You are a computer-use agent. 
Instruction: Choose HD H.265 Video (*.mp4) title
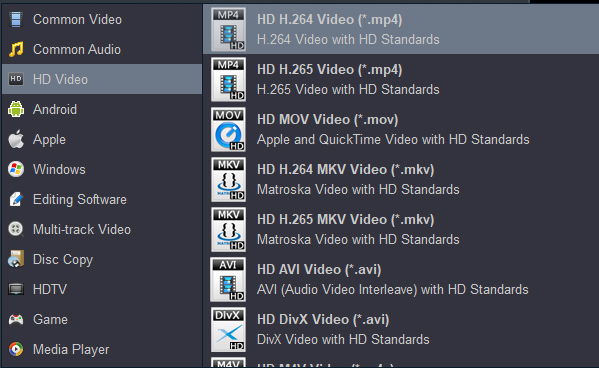click(x=330, y=70)
